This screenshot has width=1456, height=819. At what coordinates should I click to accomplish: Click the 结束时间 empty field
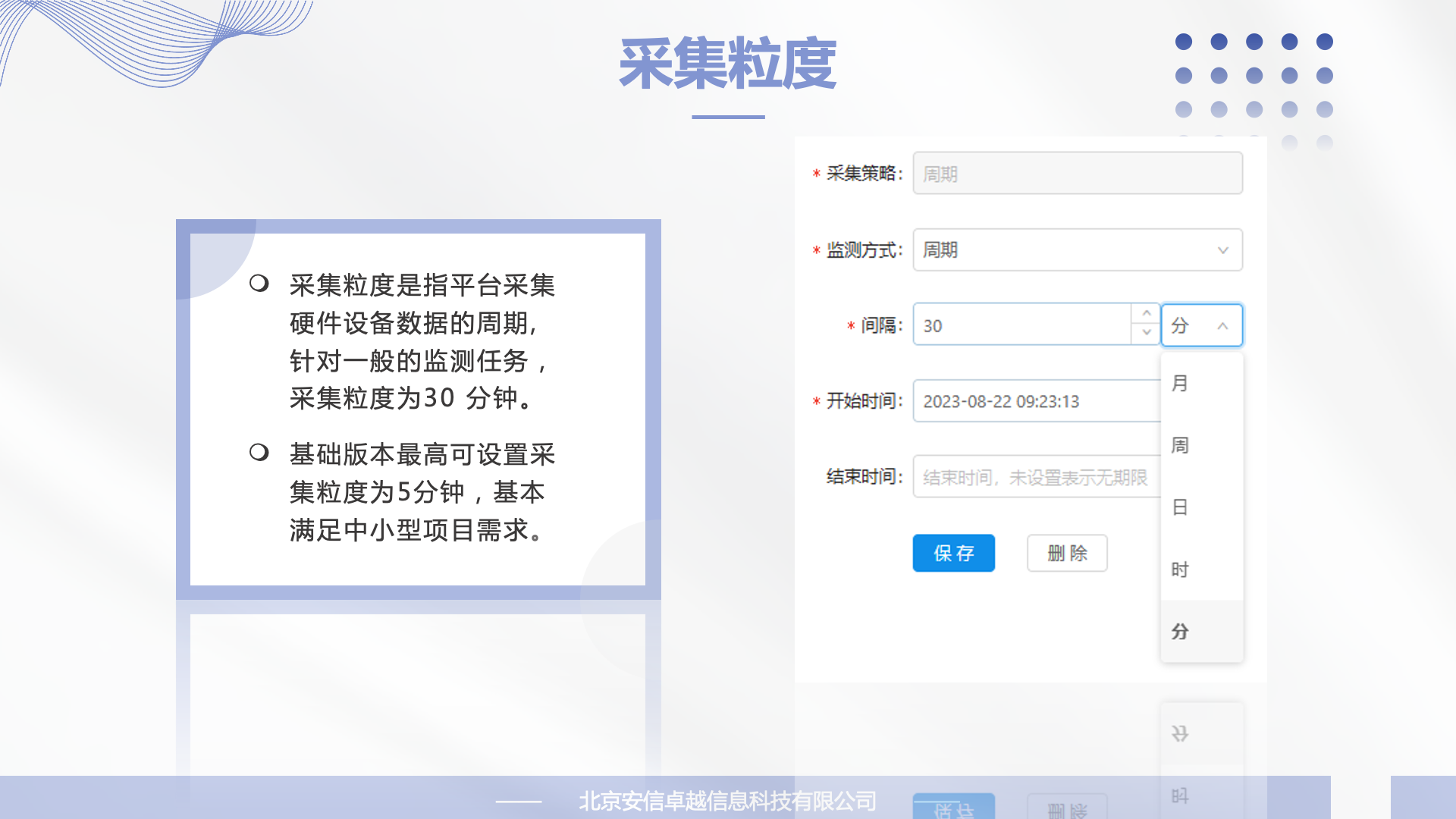(x=1036, y=477)
